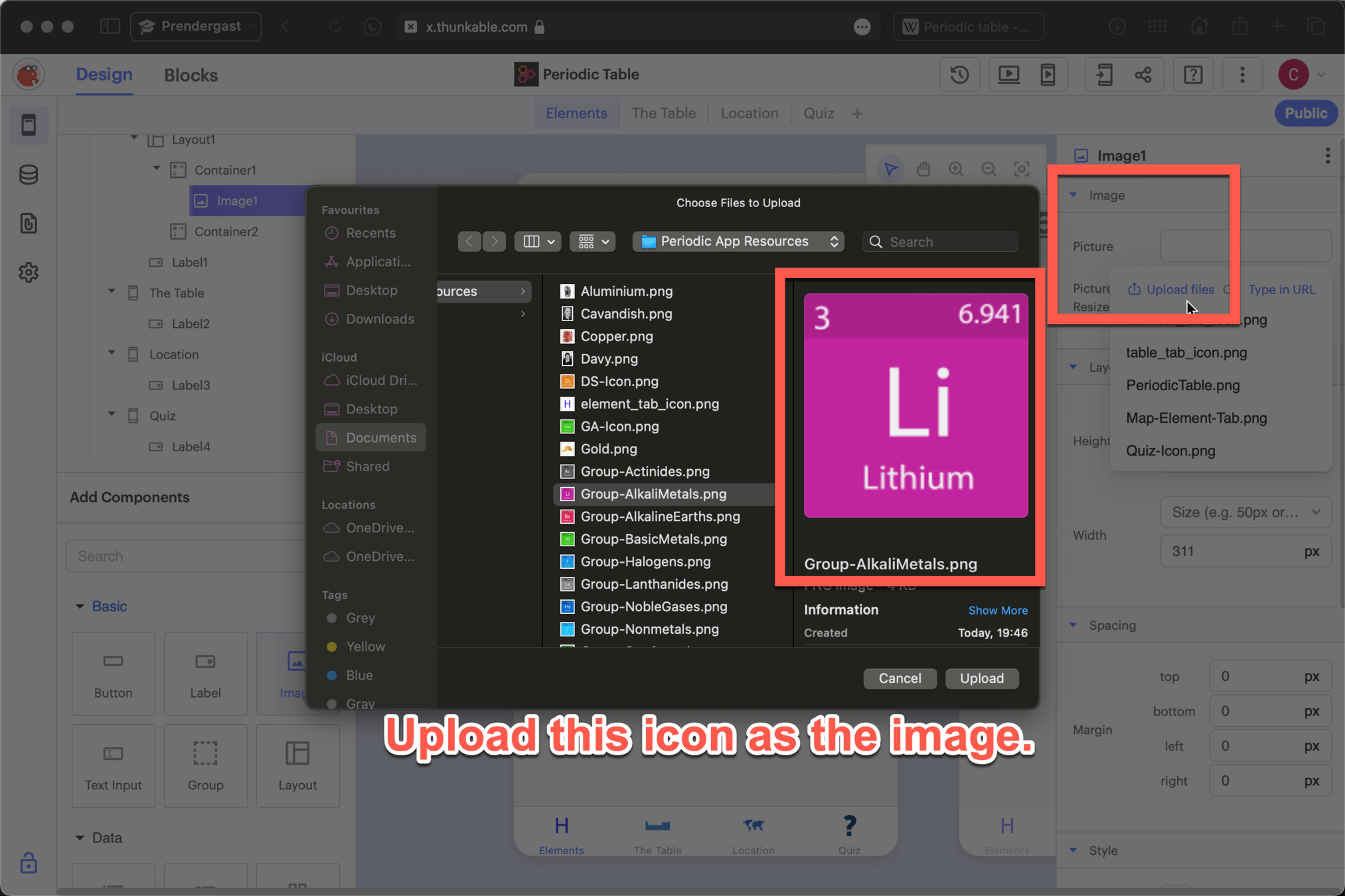The width and height of the screenshot is (1345, 896).
Task: Switch to the Blocks tab
Action: pos(191,75)
